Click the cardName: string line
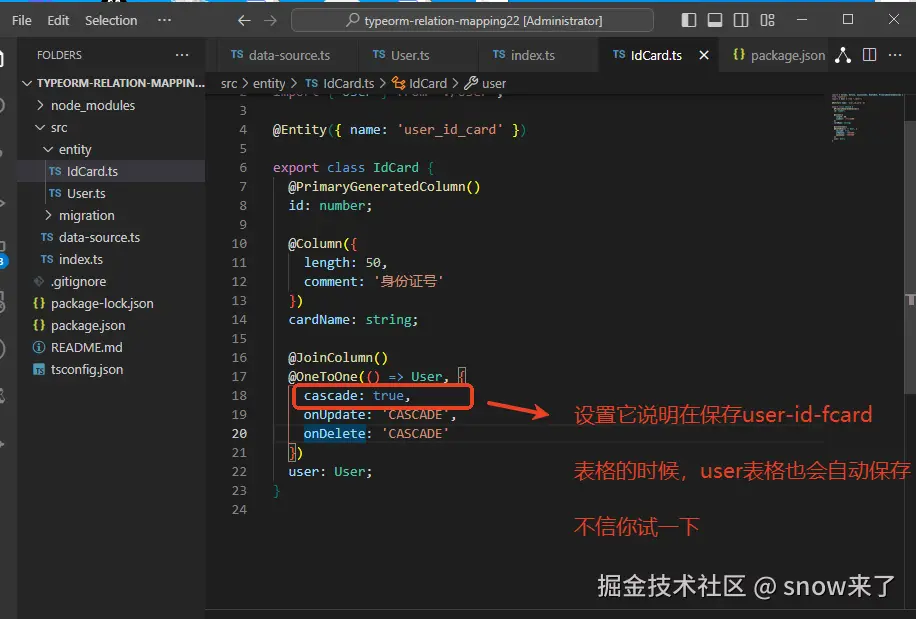 coord(353,319)
